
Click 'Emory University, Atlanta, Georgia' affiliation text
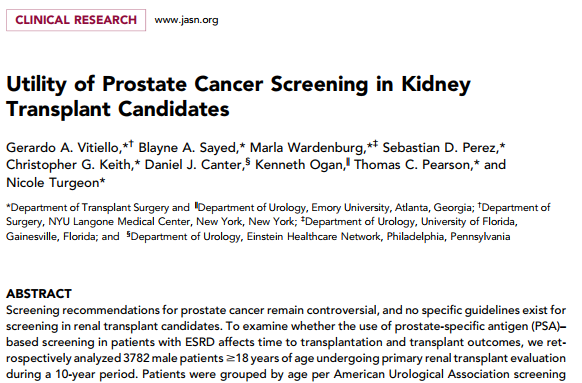392,207
